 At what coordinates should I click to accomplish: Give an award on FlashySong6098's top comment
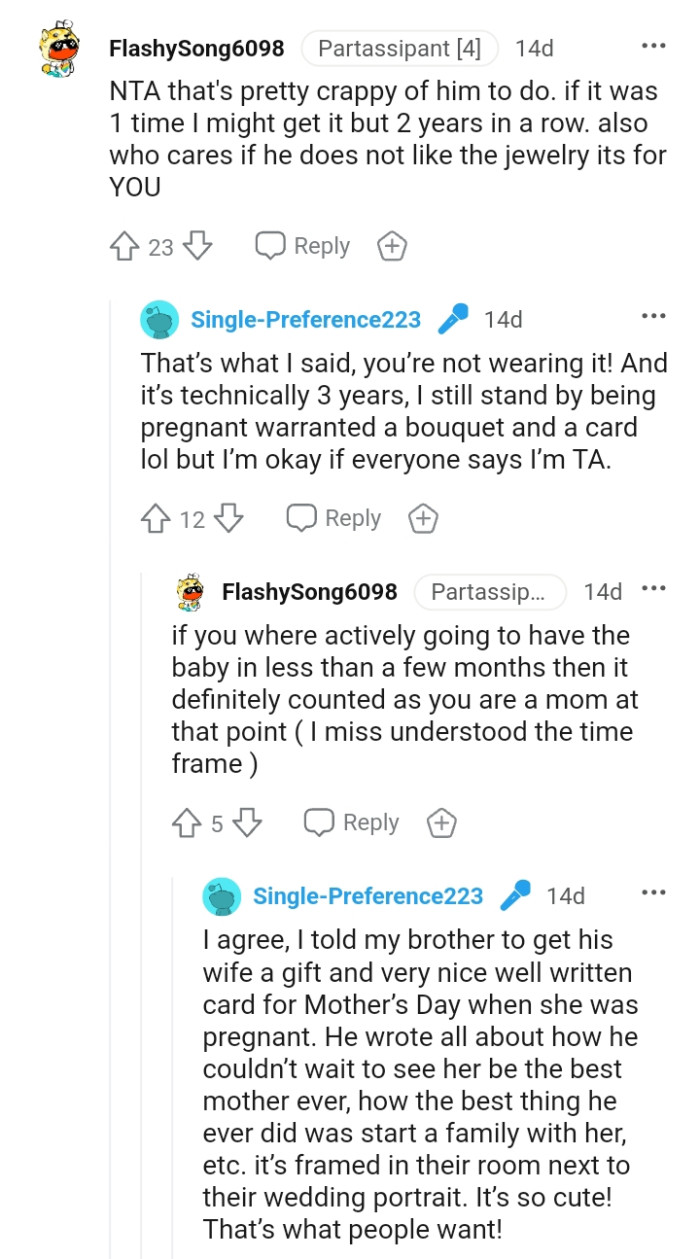[391, 245]
